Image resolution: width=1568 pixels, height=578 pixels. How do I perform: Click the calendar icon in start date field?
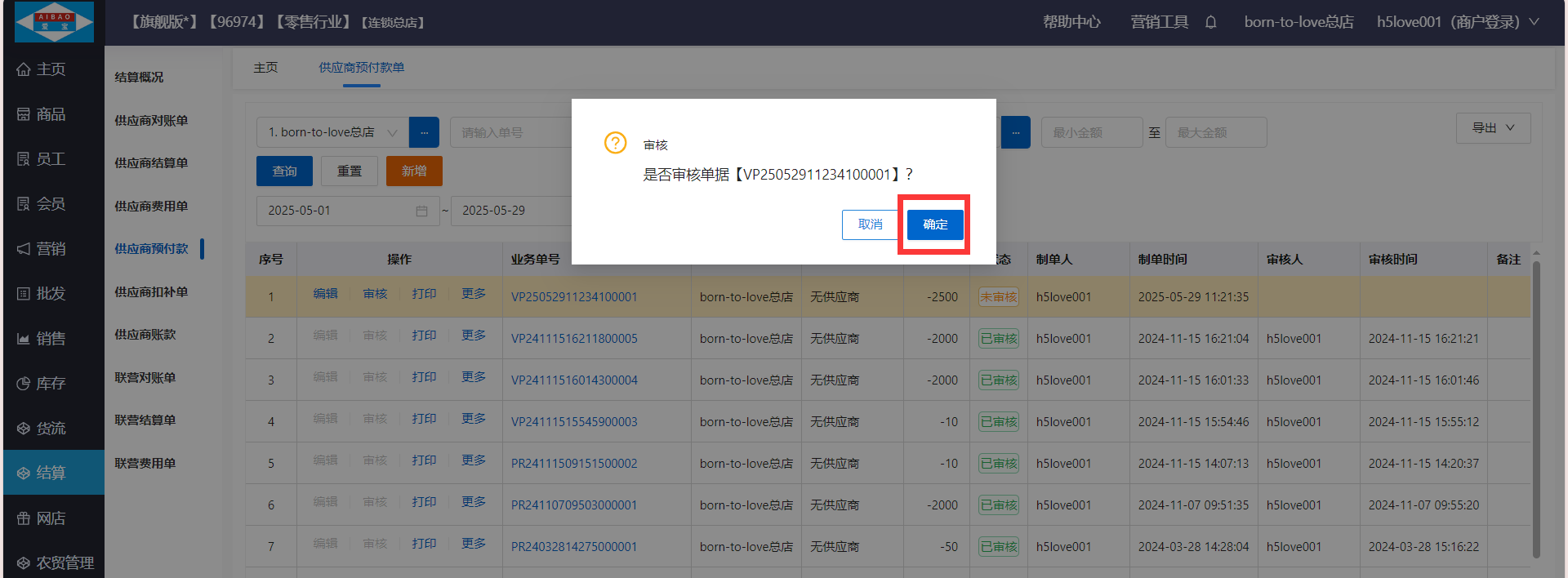click(x=421, y=211)
